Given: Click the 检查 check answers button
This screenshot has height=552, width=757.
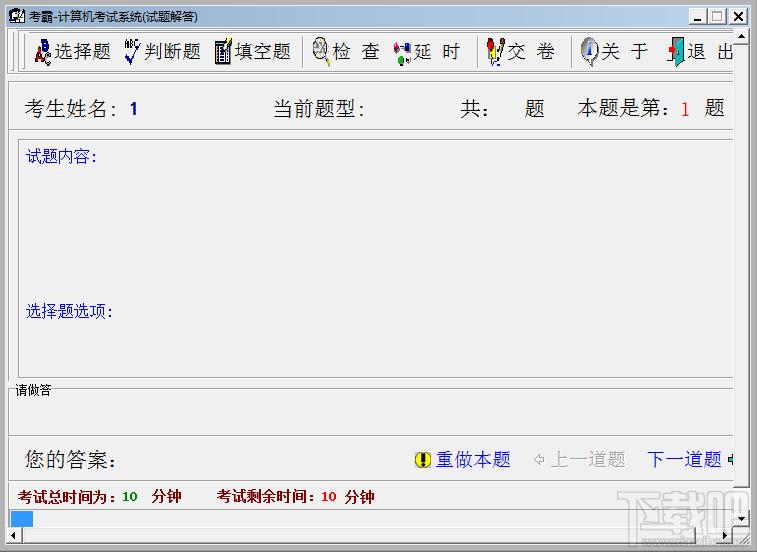Looking at the screenshot, I should coord(346,51).
